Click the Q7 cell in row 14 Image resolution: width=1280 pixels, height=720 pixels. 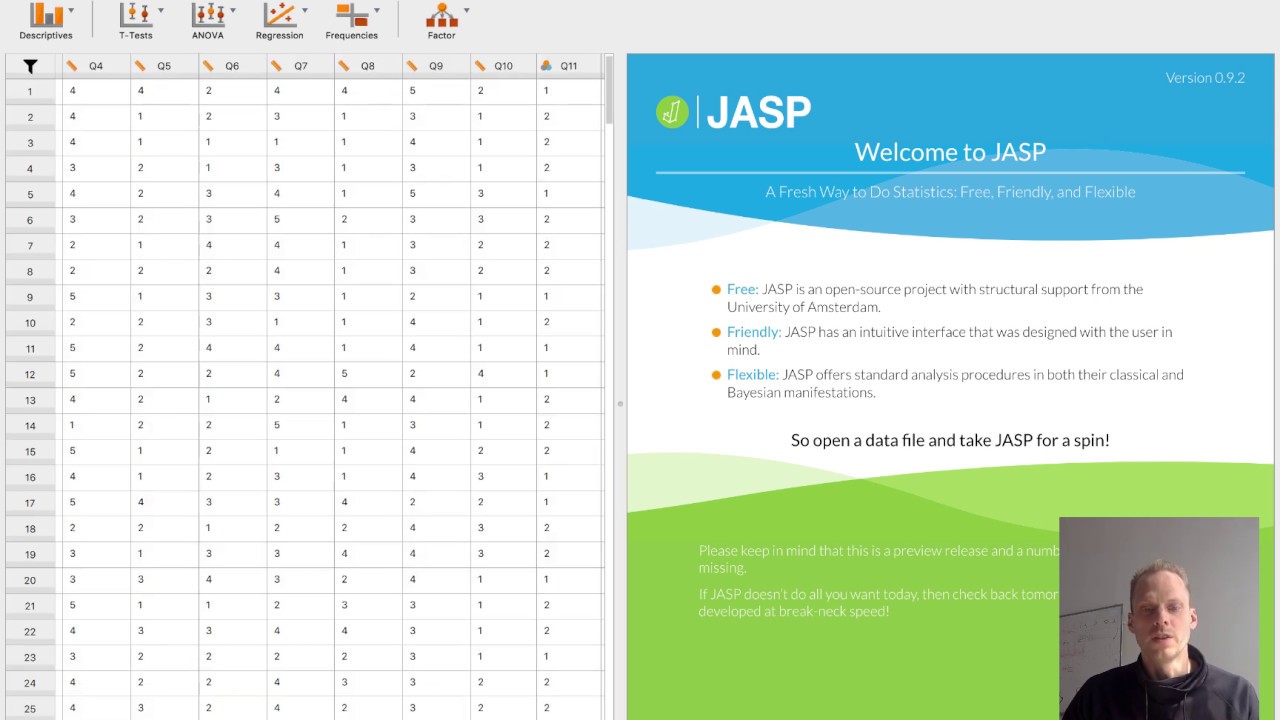[x=301, y=425]
